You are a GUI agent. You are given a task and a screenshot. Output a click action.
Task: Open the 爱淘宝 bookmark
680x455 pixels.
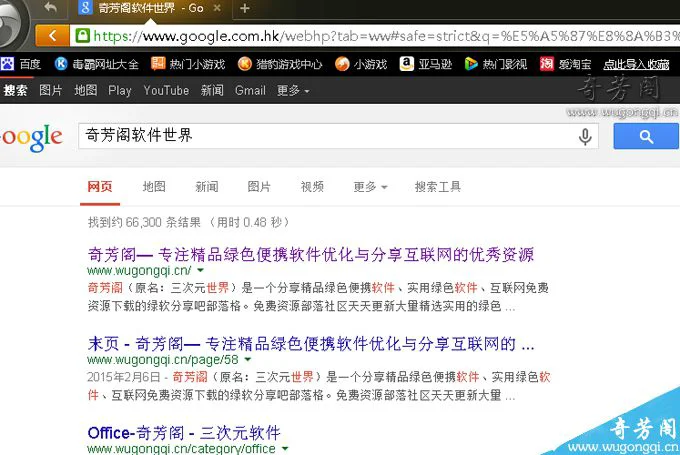tap(565, 64)
